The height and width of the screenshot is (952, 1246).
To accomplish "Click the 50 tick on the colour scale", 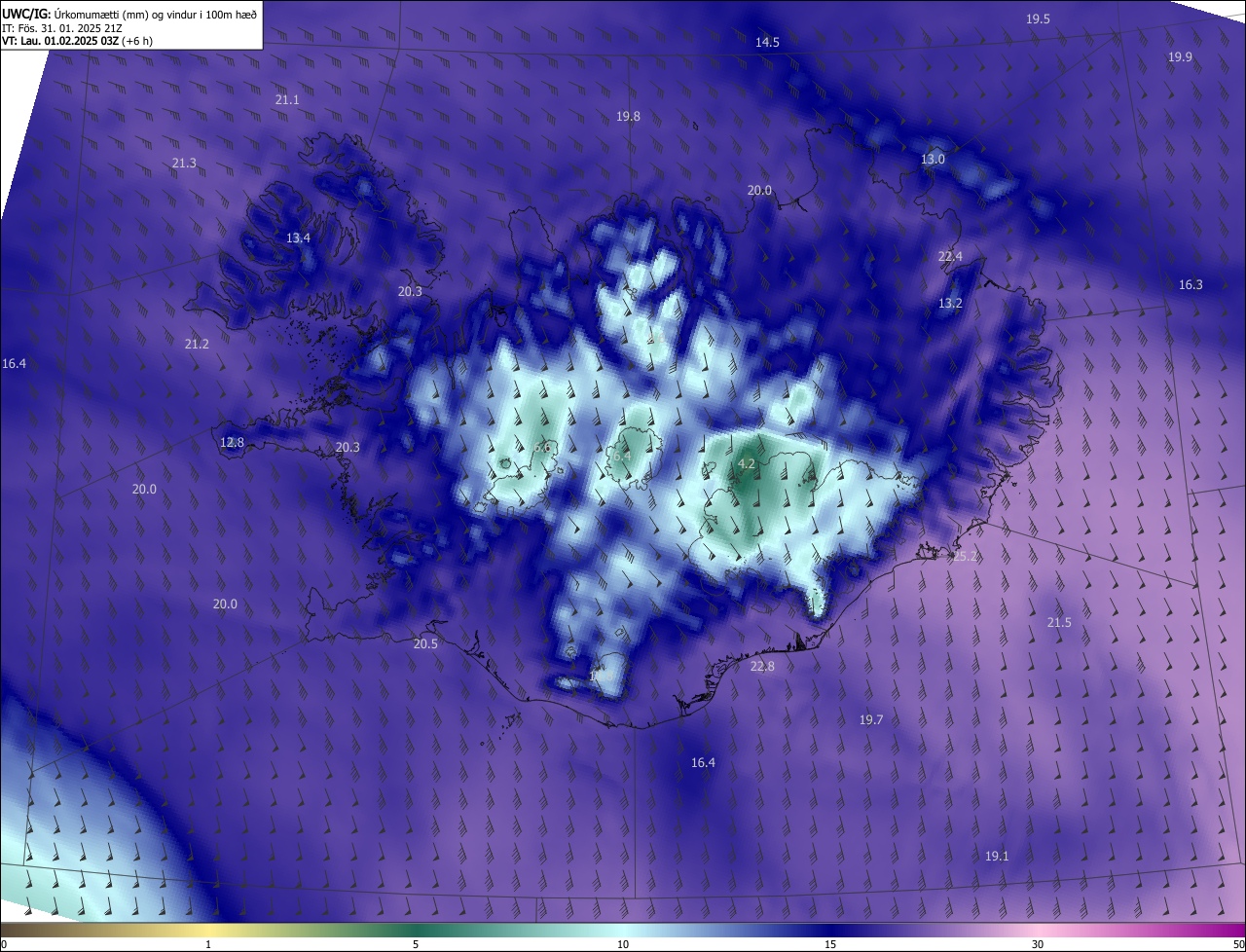I will pos(1238,944).
